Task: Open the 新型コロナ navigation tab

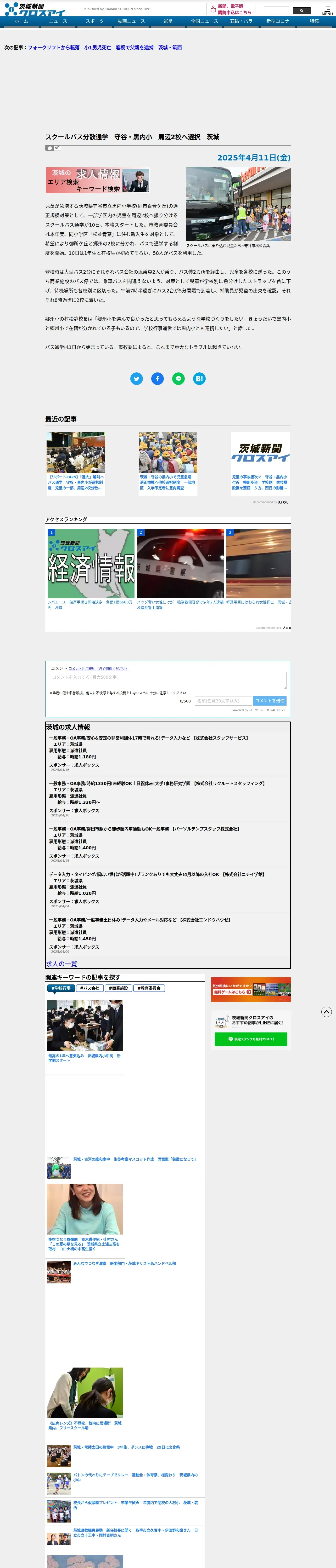Action: [x=277, y=21]
